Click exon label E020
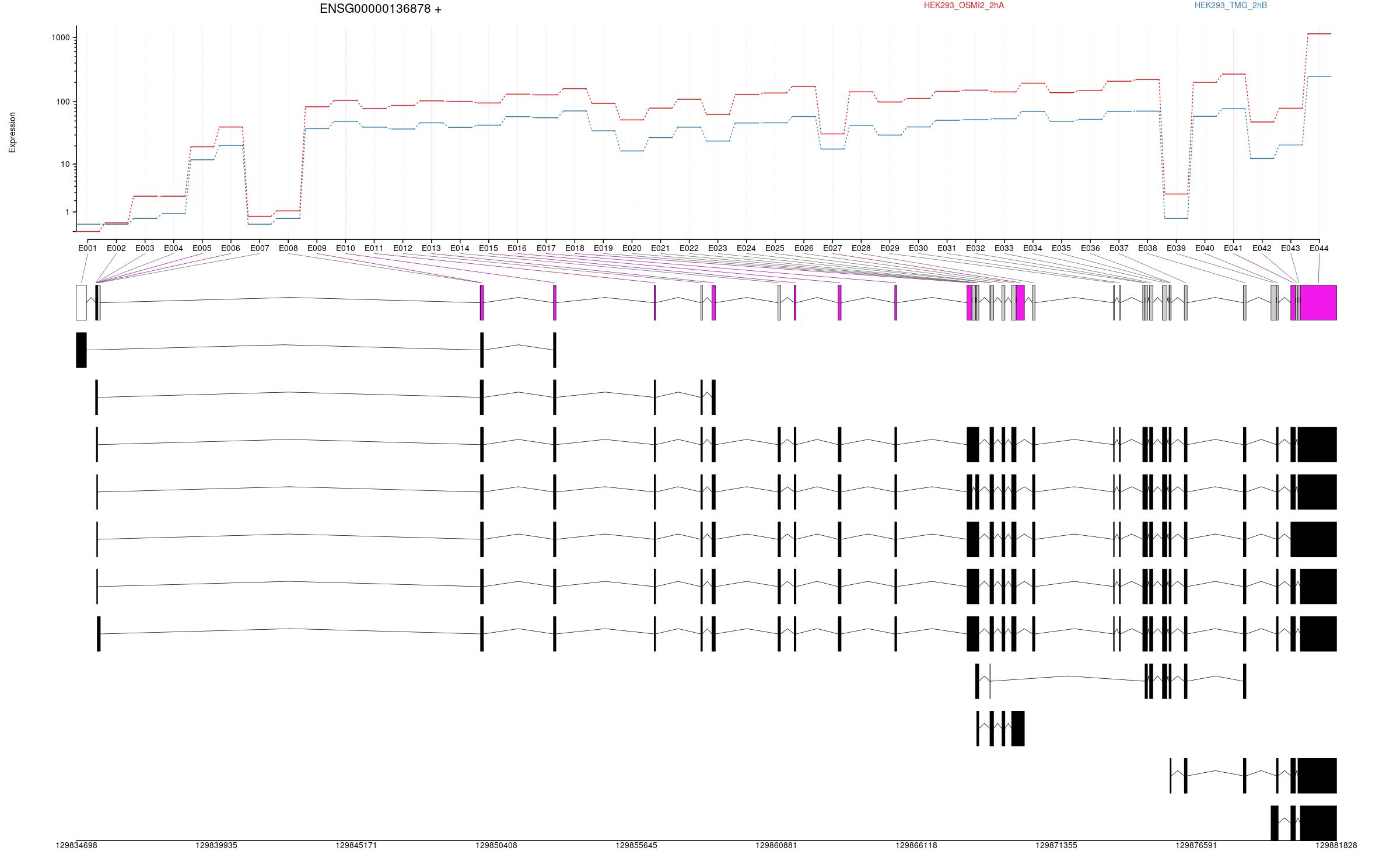The width and height of the screenshot is (1400, 858). [x=632, y=248]
